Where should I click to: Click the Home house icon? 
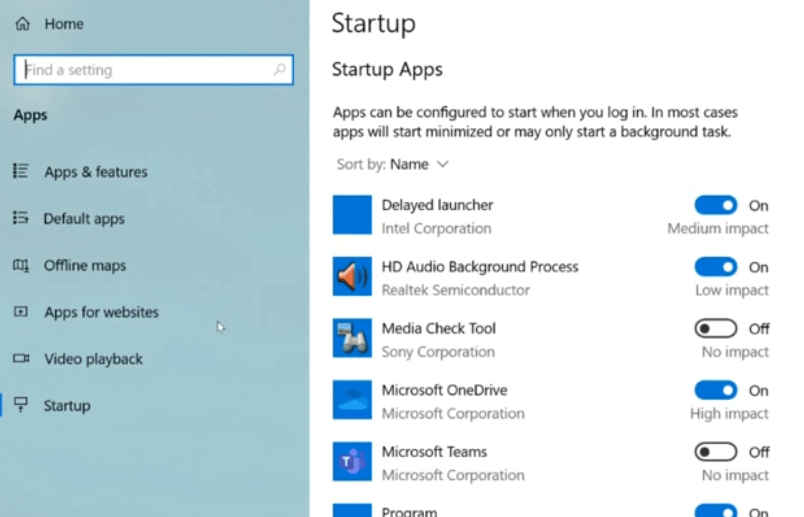[x=23, y=24]
